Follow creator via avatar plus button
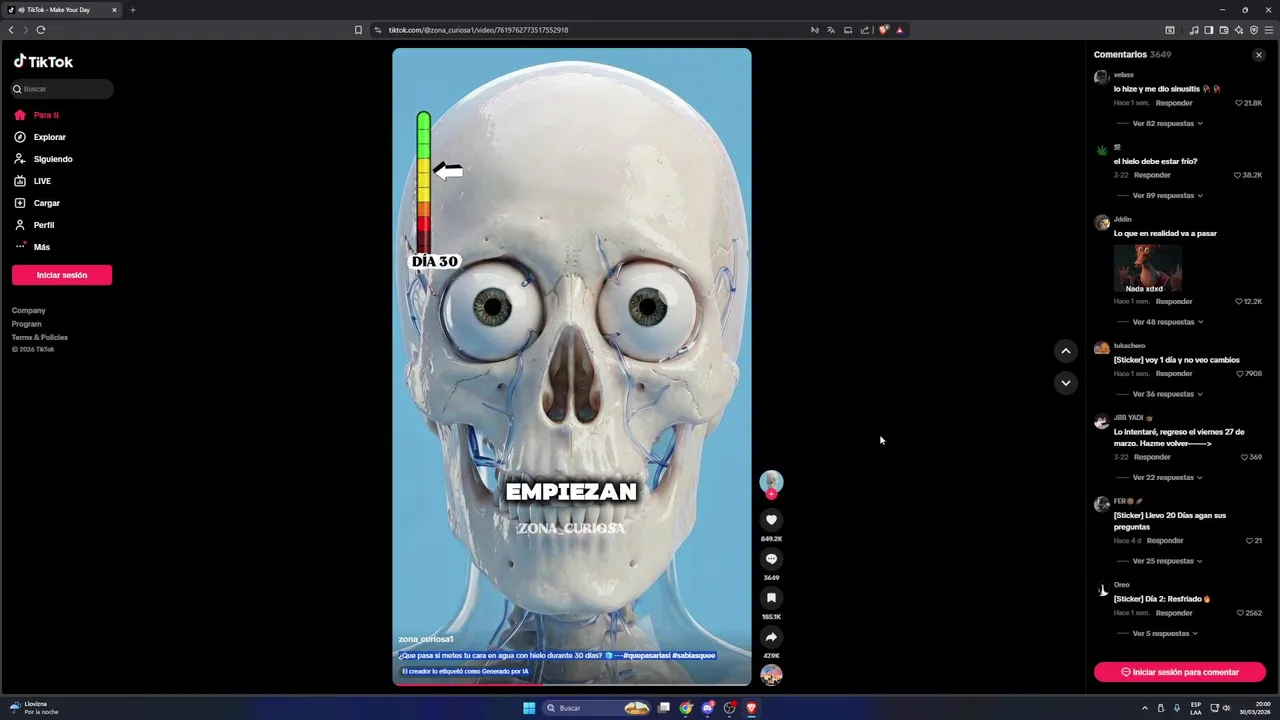 (x=771, y=494)
